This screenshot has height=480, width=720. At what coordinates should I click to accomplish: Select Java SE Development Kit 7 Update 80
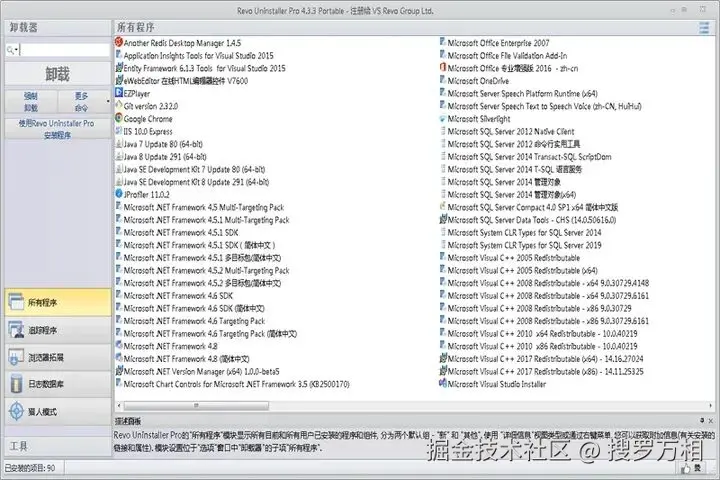(194, 169)
